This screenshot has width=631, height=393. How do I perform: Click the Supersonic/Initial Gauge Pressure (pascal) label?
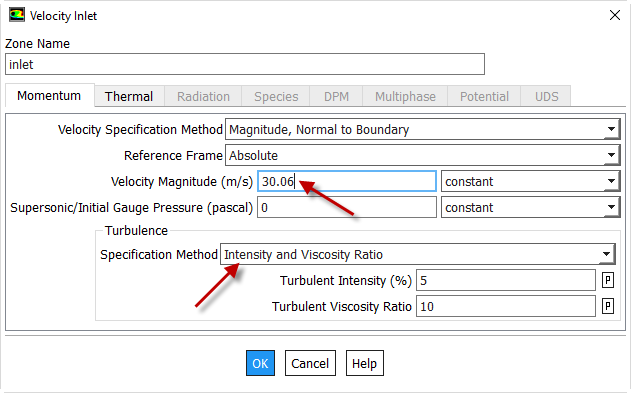click(x=131, y=208)
